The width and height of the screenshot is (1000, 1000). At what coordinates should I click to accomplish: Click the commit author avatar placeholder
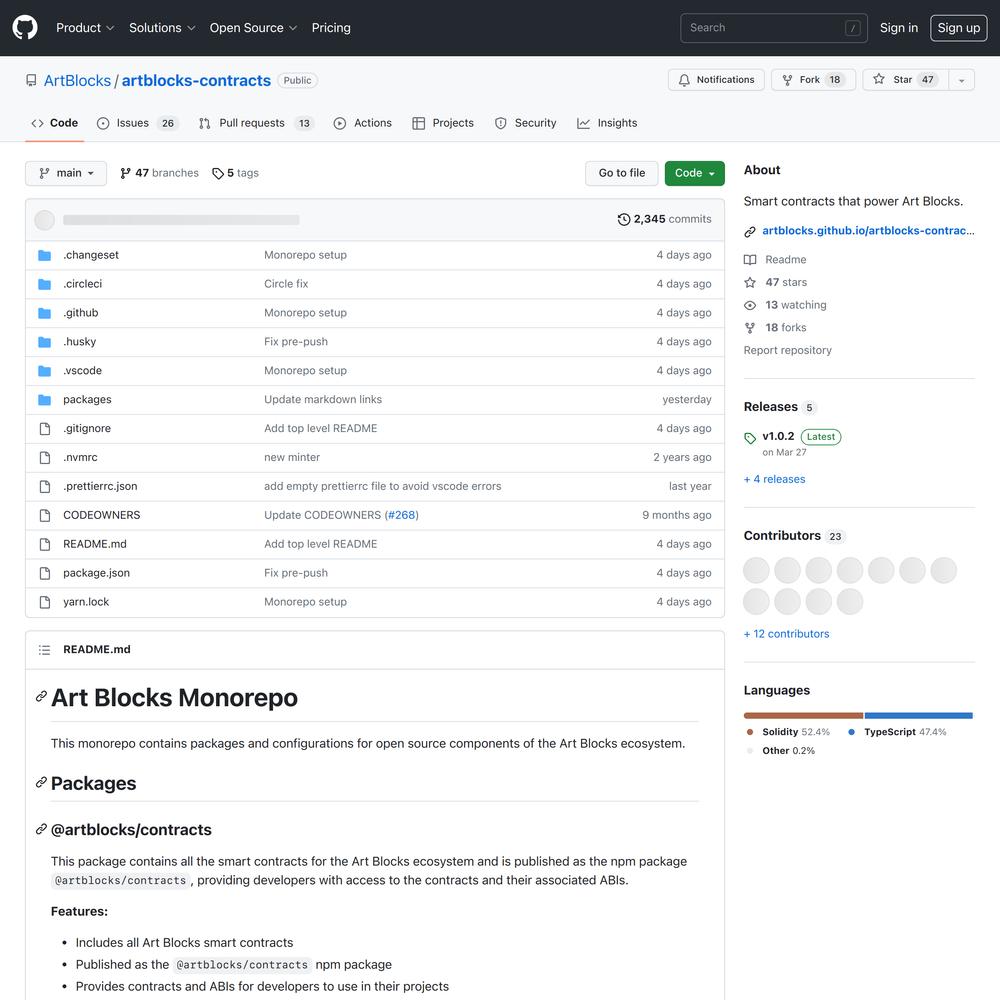click(44, 220)
